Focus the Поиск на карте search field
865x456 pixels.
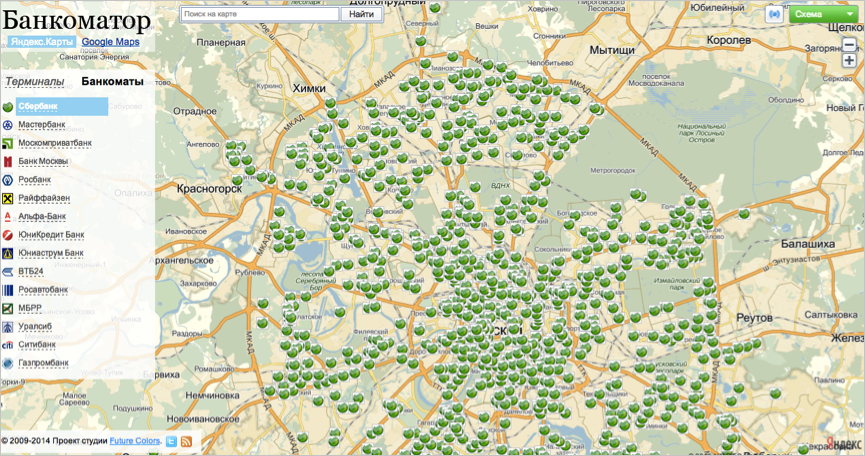click(260, 14)
